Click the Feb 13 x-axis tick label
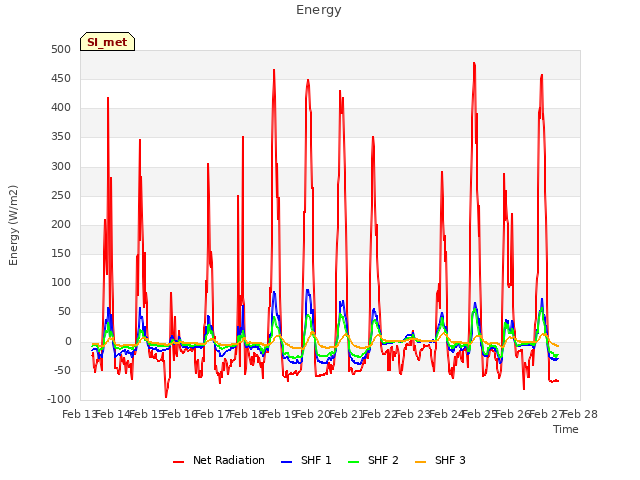The image size is (640, 480). (79, 415)
